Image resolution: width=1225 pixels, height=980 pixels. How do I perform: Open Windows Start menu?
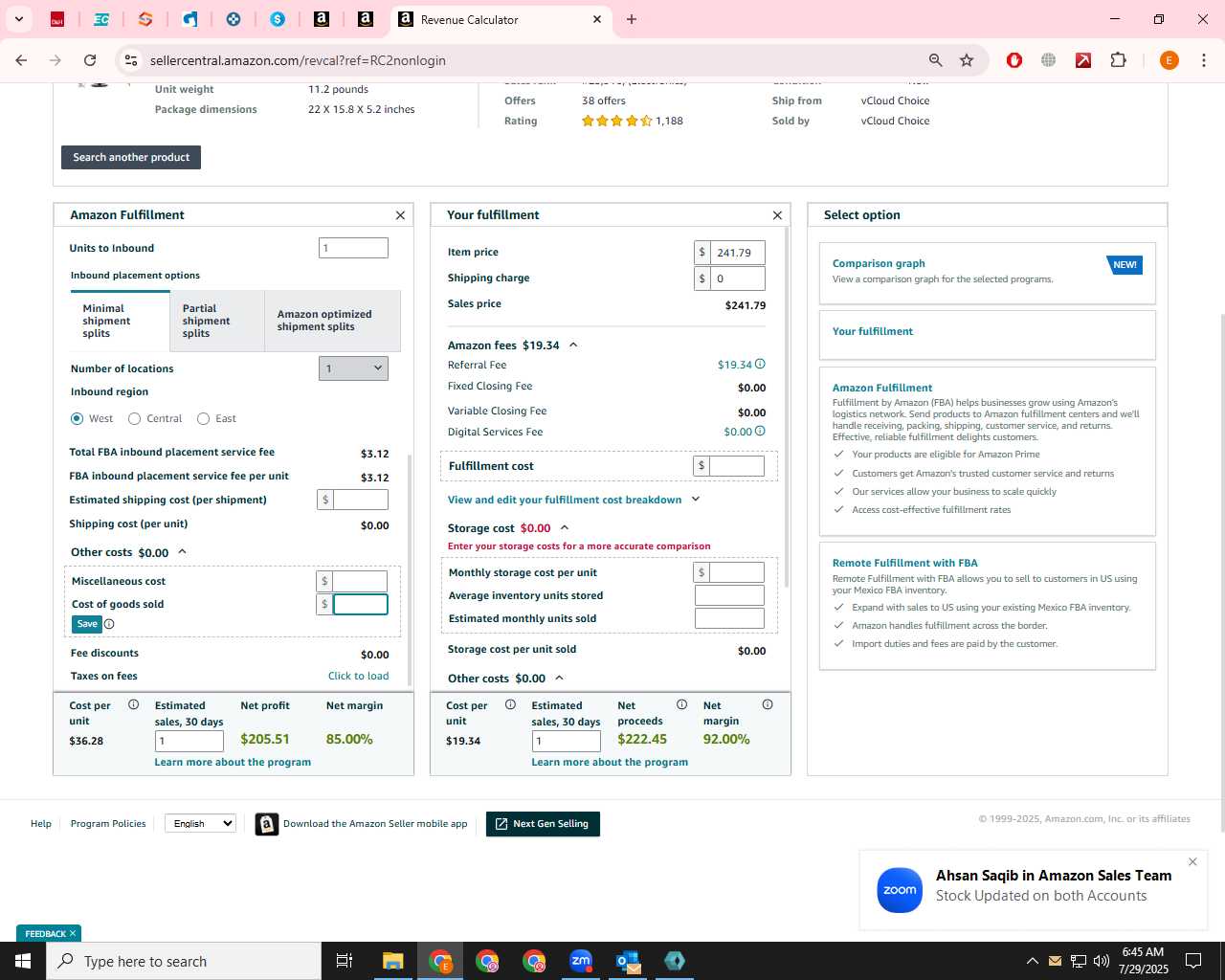[x=23, y=961]
